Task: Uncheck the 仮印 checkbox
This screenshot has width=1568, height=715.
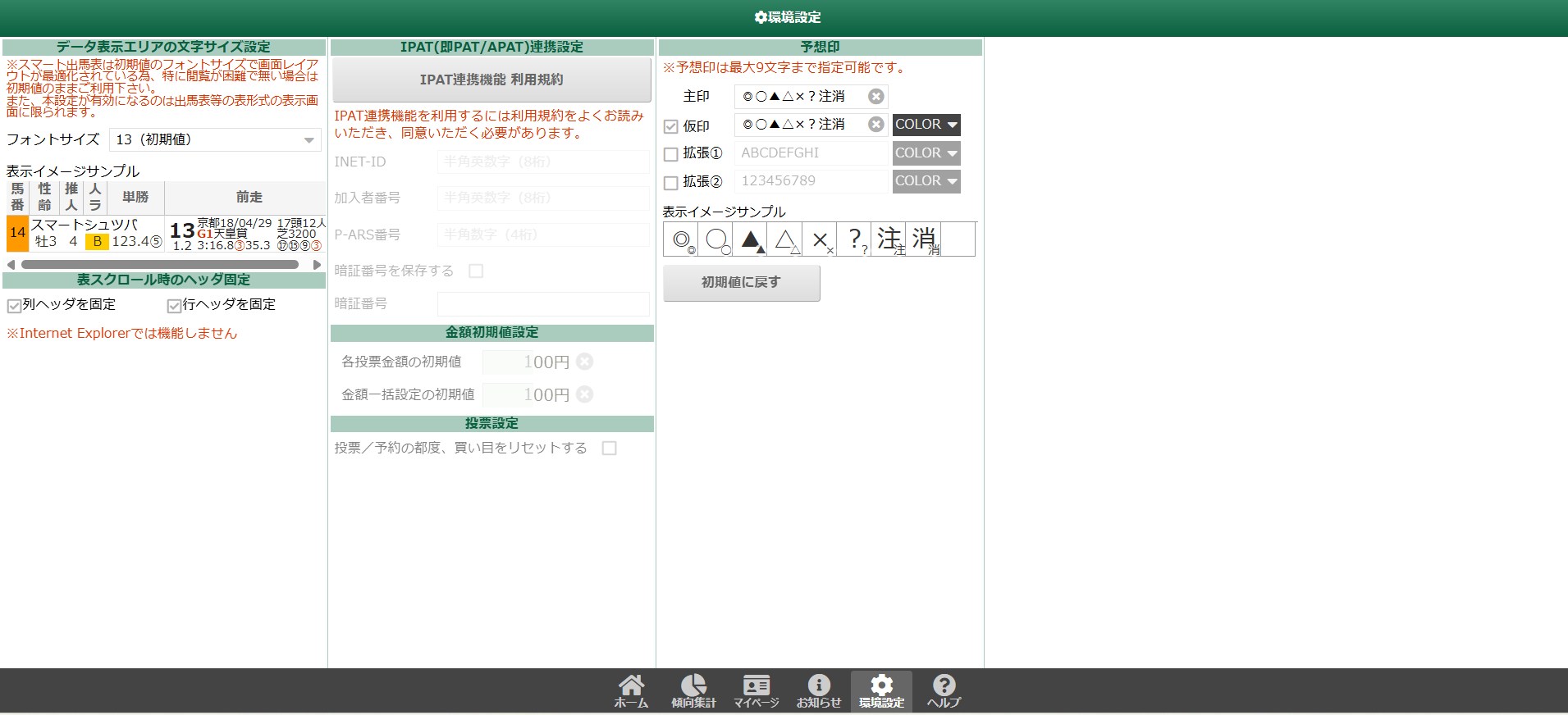Action: [x=670, y=127]
